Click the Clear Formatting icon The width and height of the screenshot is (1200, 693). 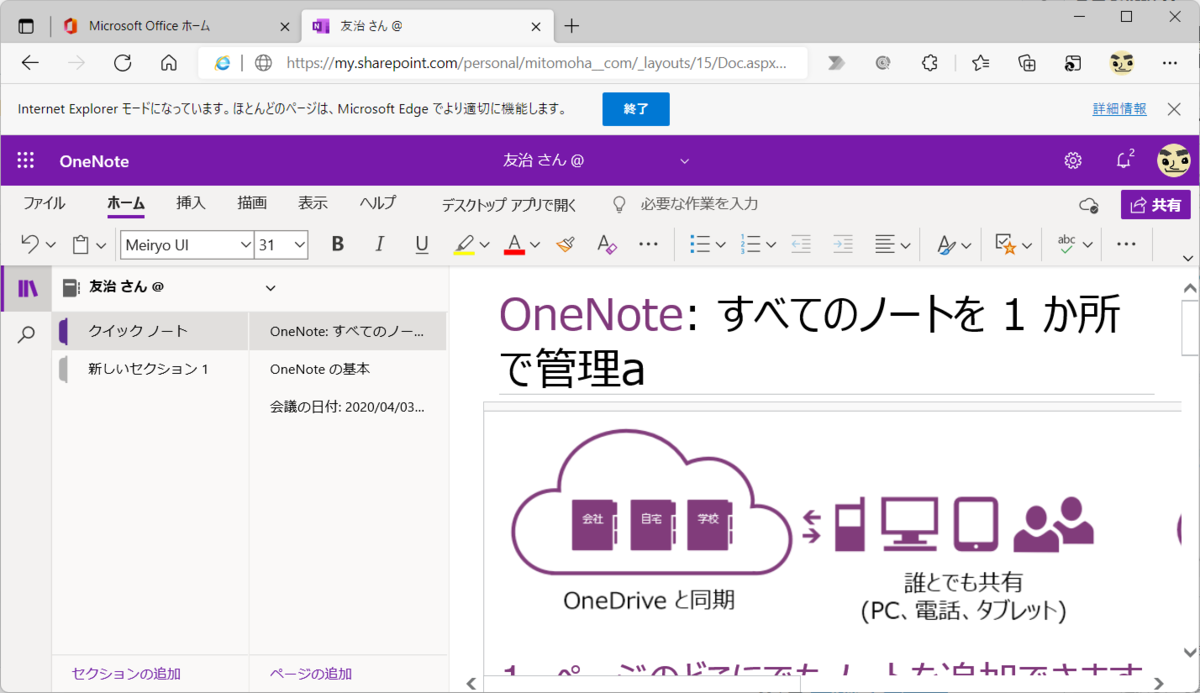606,244
